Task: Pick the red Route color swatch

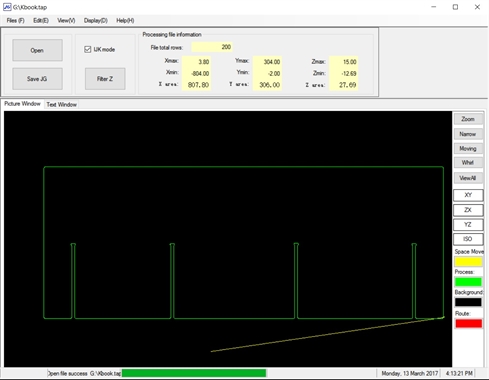Action: [468, 323]
